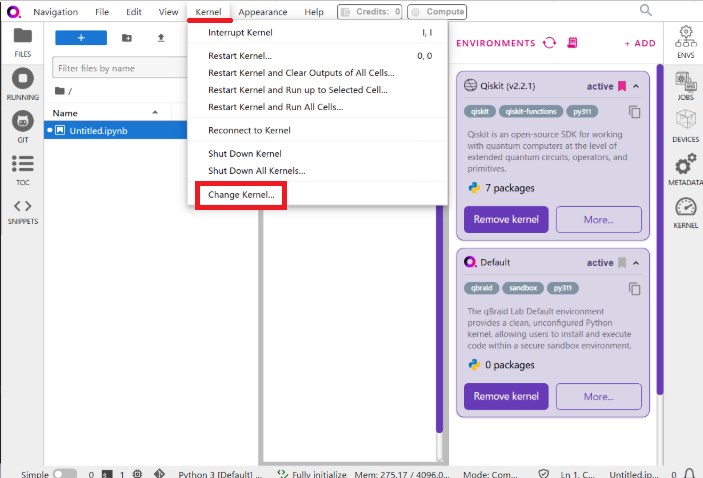Sort files by the Name column
The width and height of the screenshot is (703, 478).
65,113
